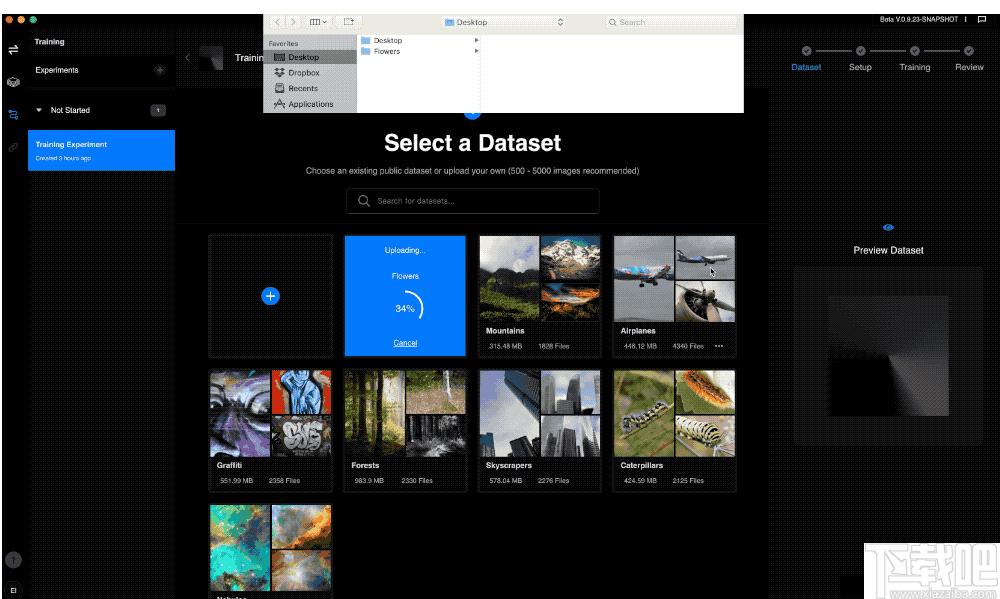Cancel the Flowers dataset upload

tap(405, 343)
